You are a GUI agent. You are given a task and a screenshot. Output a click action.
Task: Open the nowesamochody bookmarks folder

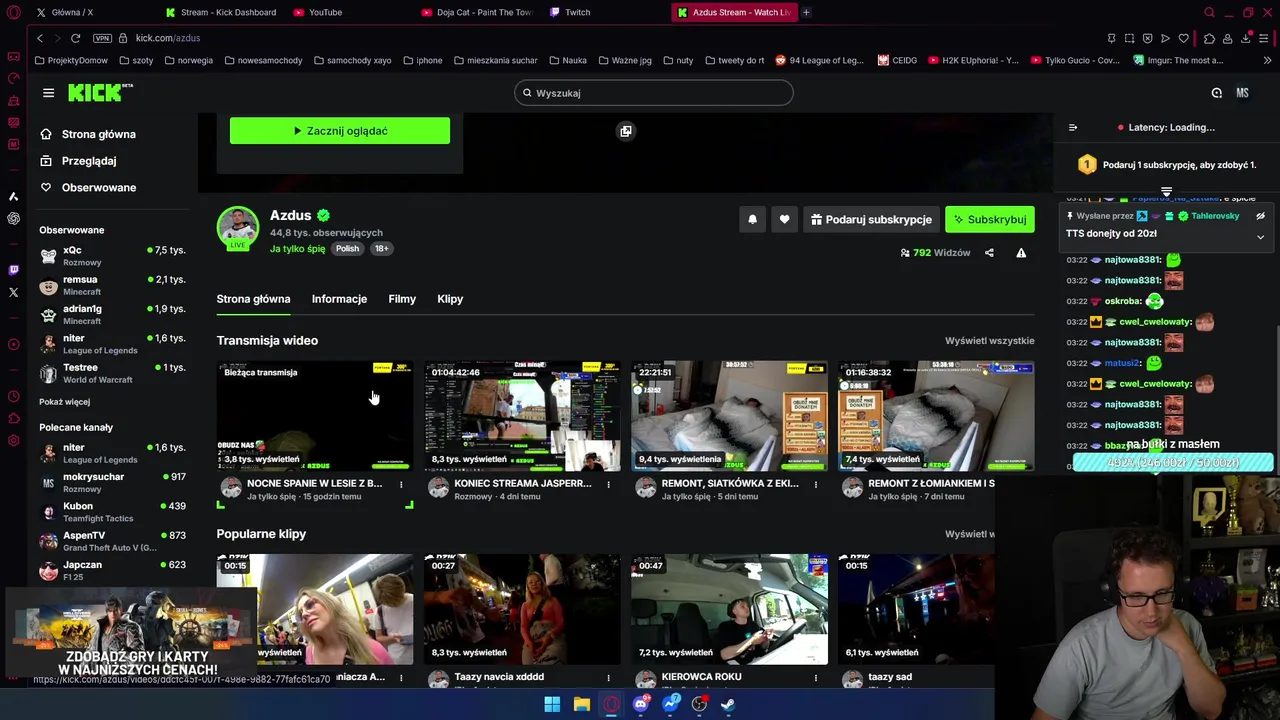[x=264, y=60]
